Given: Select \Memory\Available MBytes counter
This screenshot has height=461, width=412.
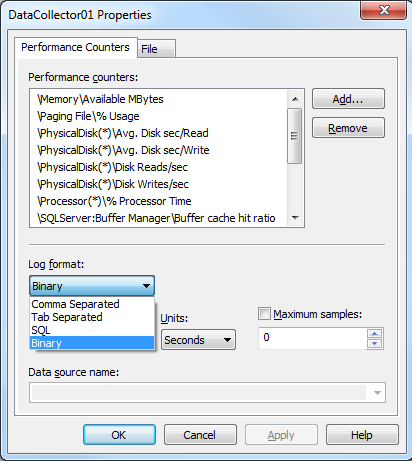Looking at the screenshot, I should click(x=100, y=99).
